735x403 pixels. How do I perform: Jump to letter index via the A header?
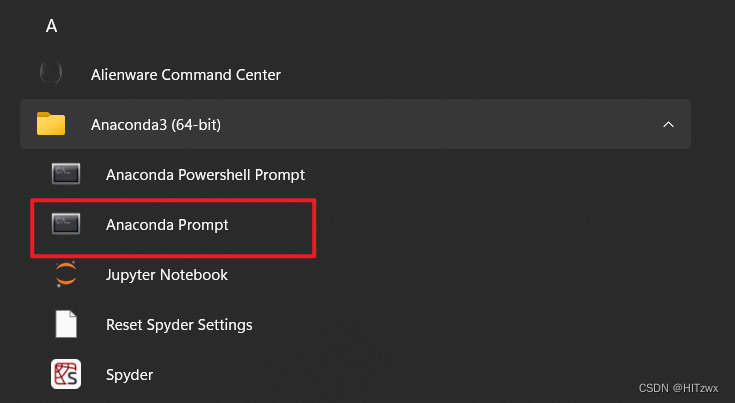click(51, 26)
